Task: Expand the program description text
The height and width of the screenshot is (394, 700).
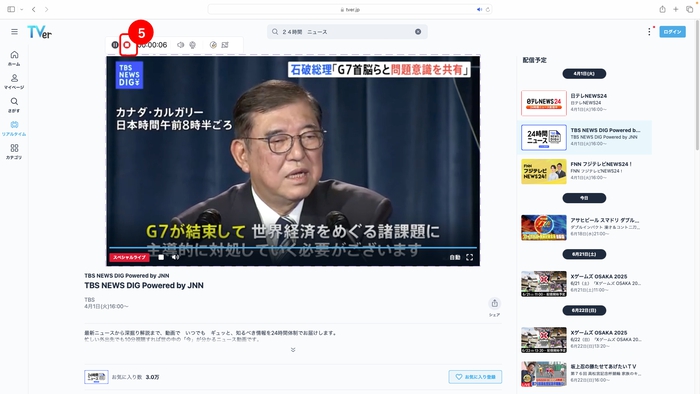Action: (293, 350)
